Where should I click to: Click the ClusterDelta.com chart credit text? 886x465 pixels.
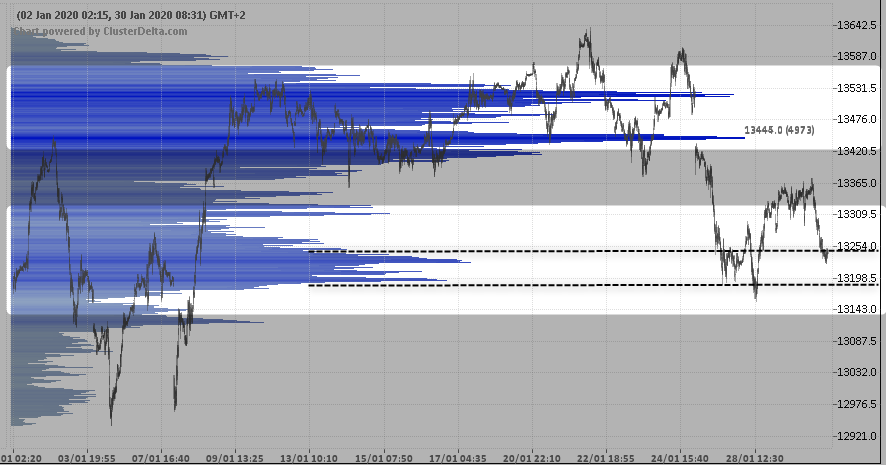coord(100,30)
